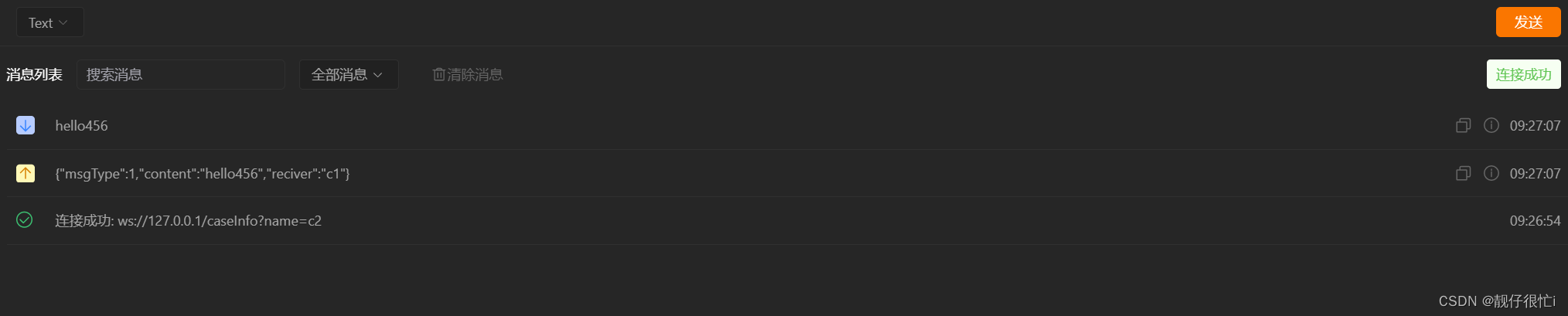This screenshot has width=1568, height=316.
Task: Click the orange 发送 button
Action: tap(1528, 22)
